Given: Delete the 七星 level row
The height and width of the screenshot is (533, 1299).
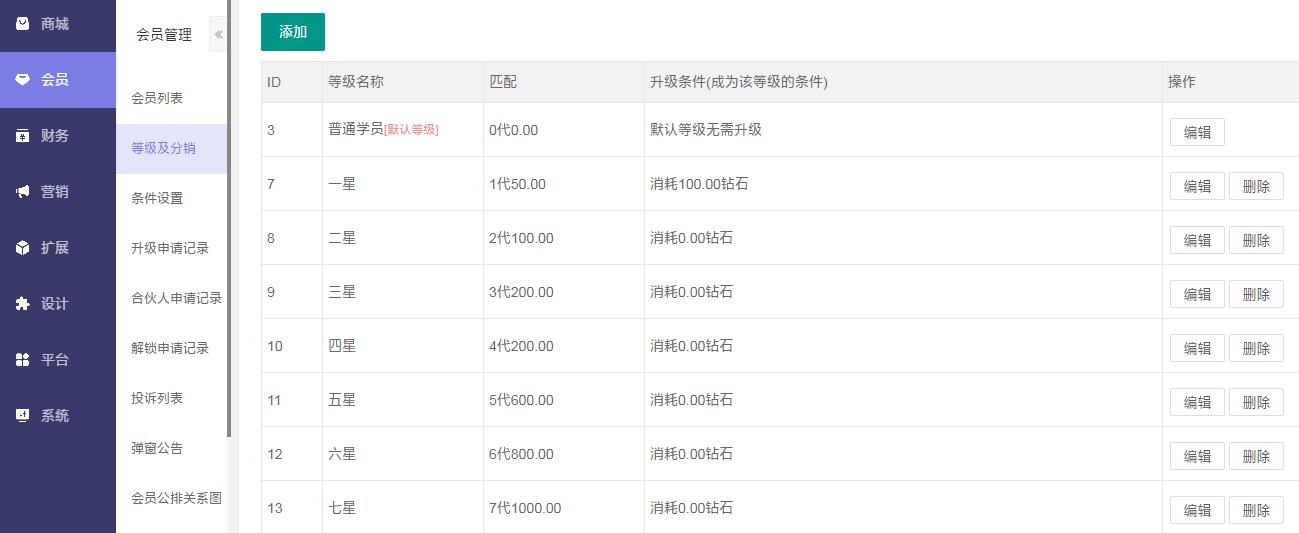Looking at the screenshot, I should [1256, 510].
